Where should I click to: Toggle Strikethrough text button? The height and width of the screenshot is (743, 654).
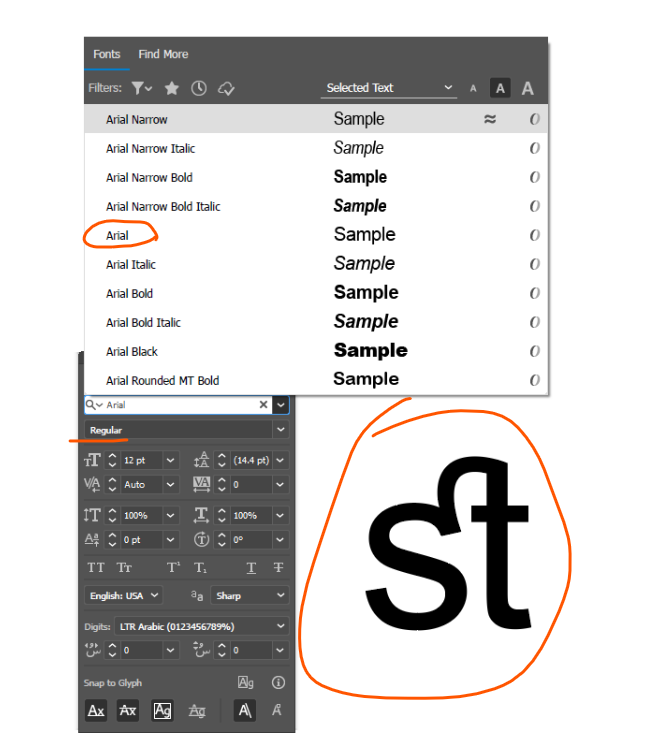coord(278,568)
